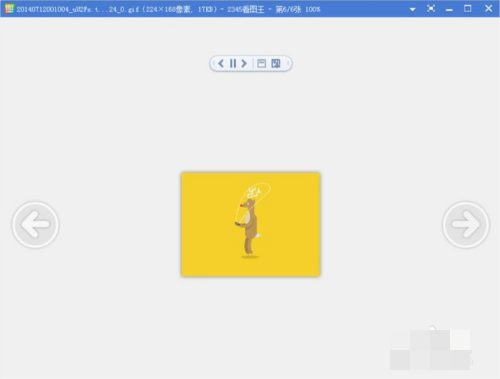Image resolution: width=500 pixels, height=379 pixels.
Task: Minimize the image viewer window
Action: pyautogui.click(x=449, y=10)
